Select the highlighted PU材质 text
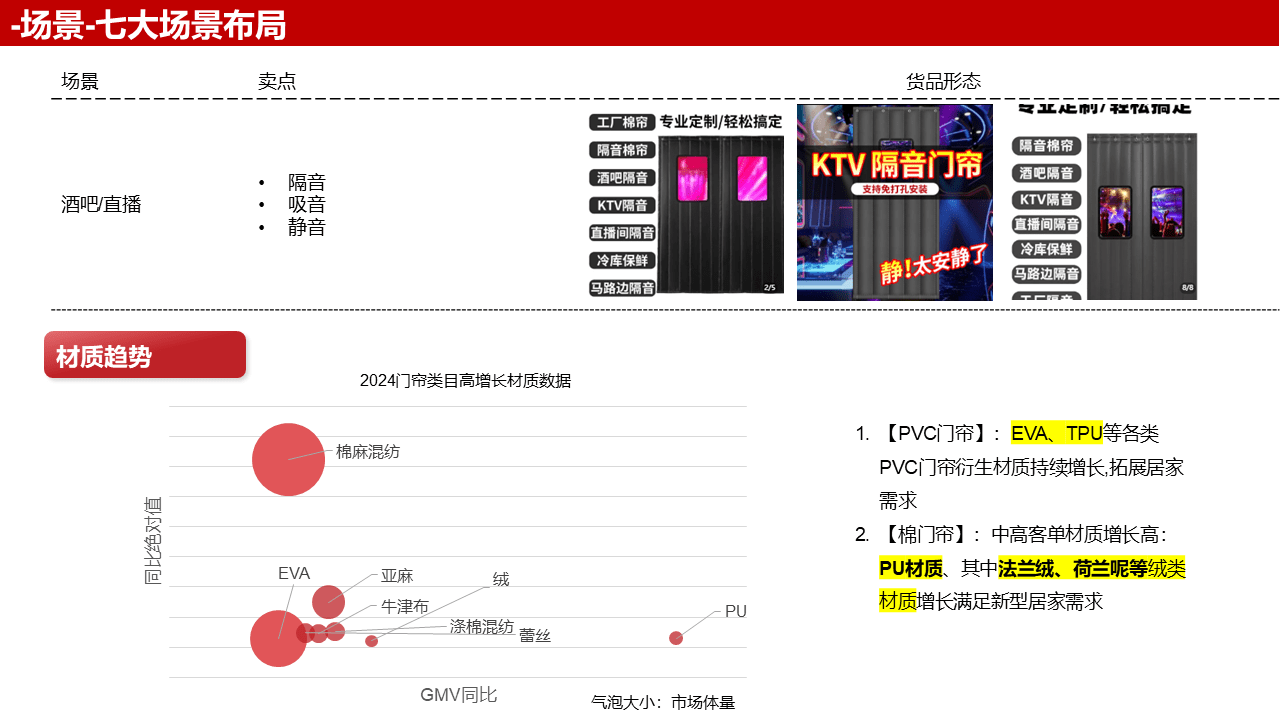Screen dimensions: 1280x720 (911, 569)
